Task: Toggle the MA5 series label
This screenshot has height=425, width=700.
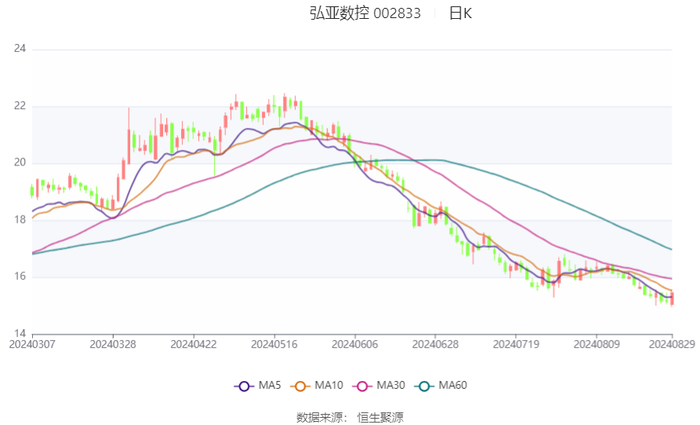Action: pyautogui.click(x=270, y=386)
